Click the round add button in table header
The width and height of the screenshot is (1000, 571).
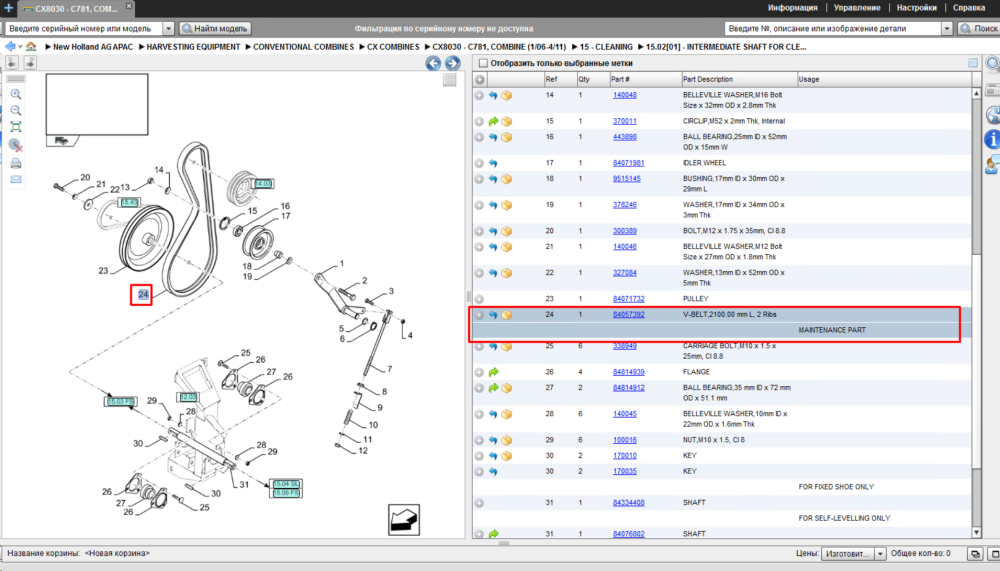click(480, 80)
